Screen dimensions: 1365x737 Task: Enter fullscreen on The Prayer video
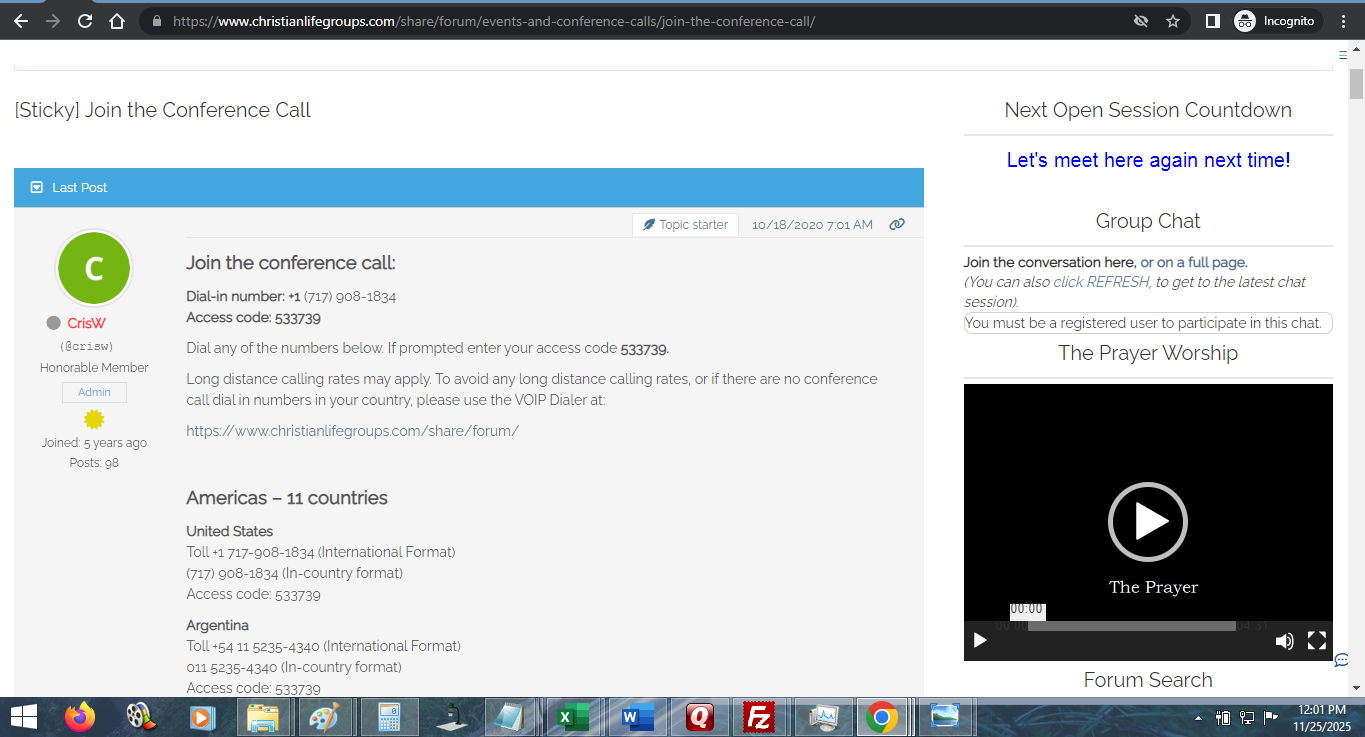coord(1317,641)
